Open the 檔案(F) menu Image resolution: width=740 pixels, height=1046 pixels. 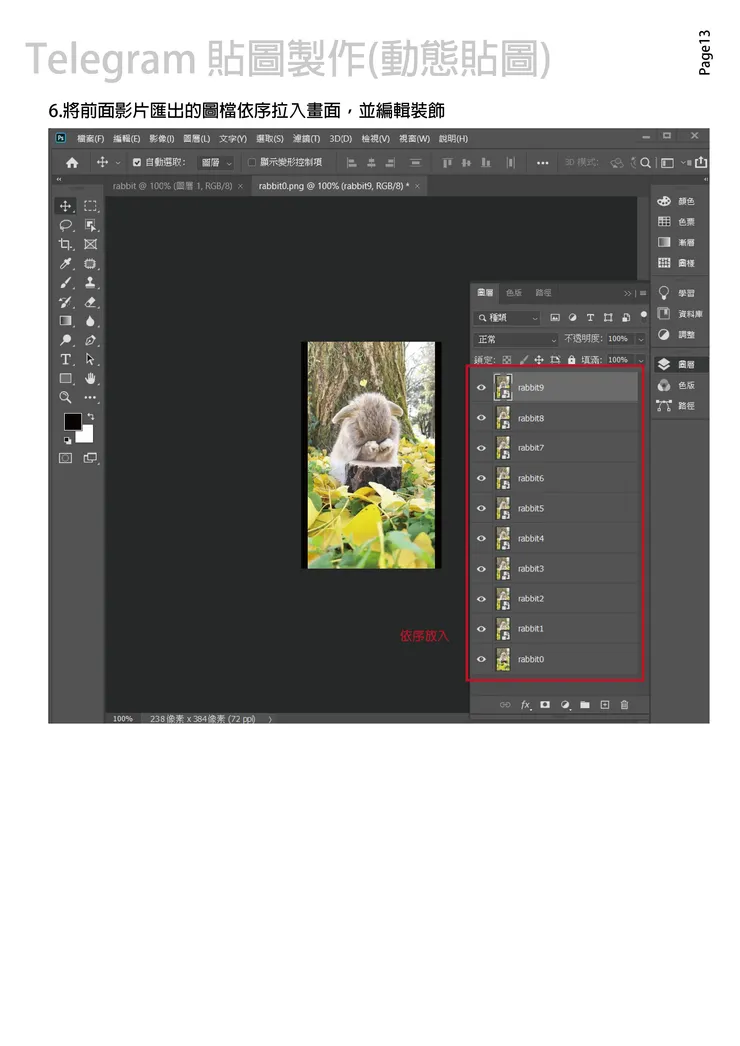[x=90, y=139]
